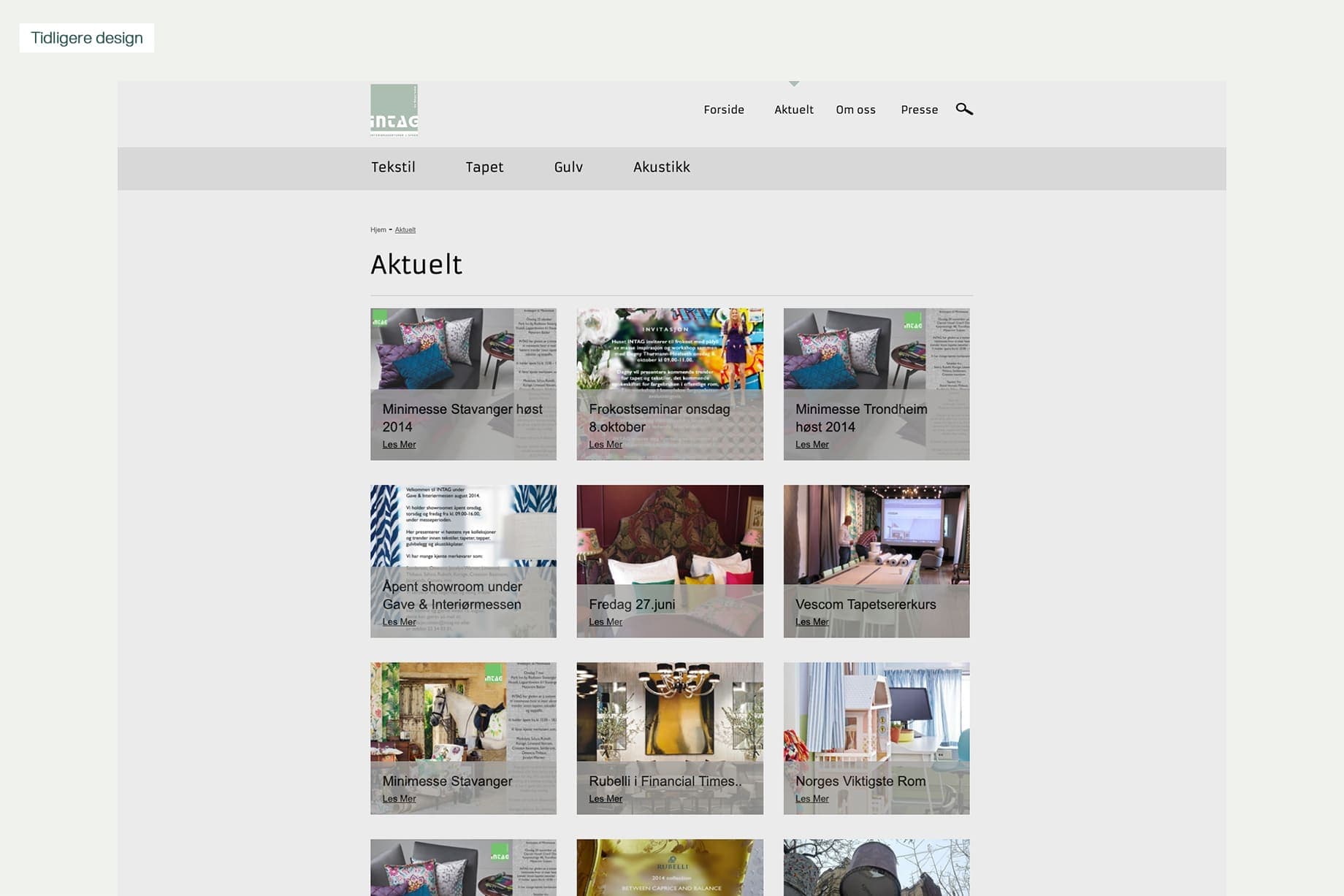Image resolution: width=1344 pixels, height=896 pixels.
Task: Open the Presse menu item
Action: tap(919, 110)
